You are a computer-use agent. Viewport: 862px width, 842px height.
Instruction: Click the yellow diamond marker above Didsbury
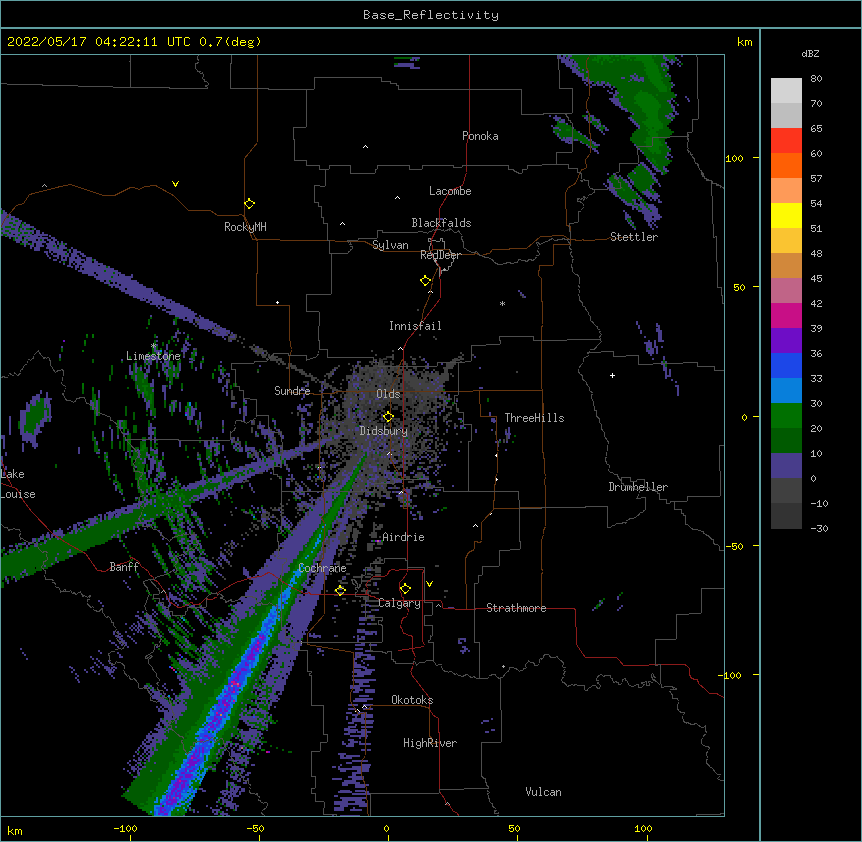click(388, 417)
